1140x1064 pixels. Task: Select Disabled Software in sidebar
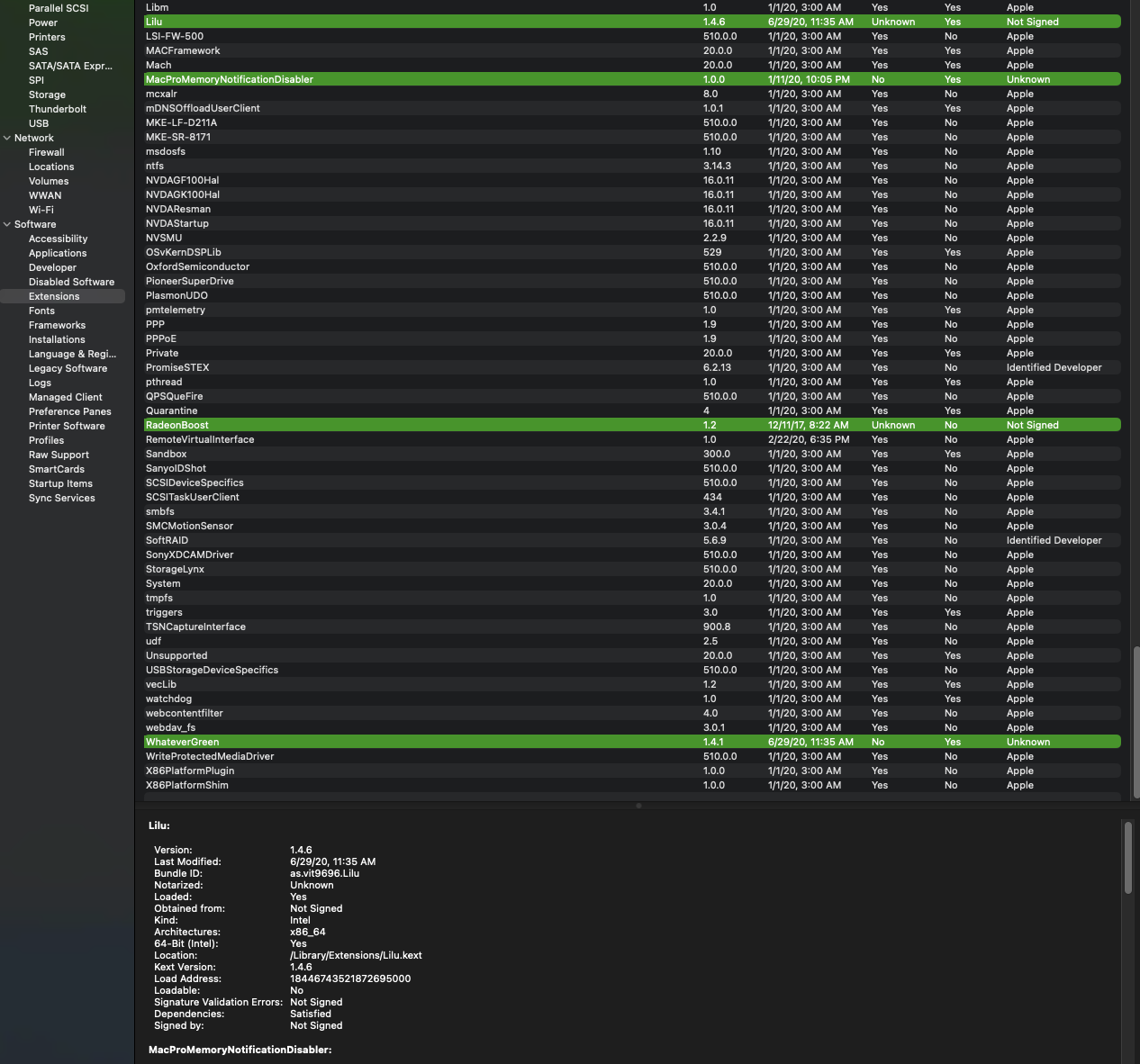71,282
